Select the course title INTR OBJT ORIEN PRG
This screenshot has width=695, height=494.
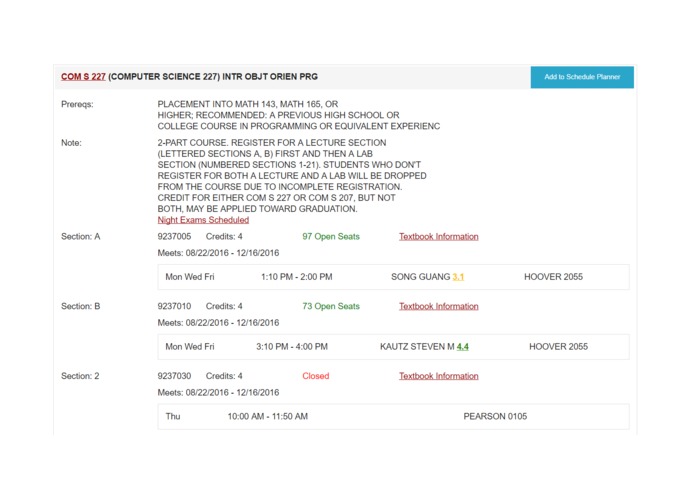click(x=270, y=77)
